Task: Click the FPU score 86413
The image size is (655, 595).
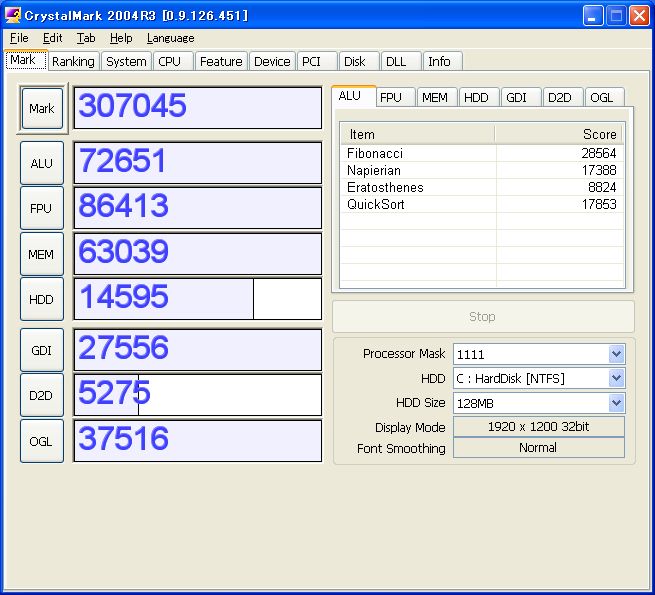Action: 198,208
